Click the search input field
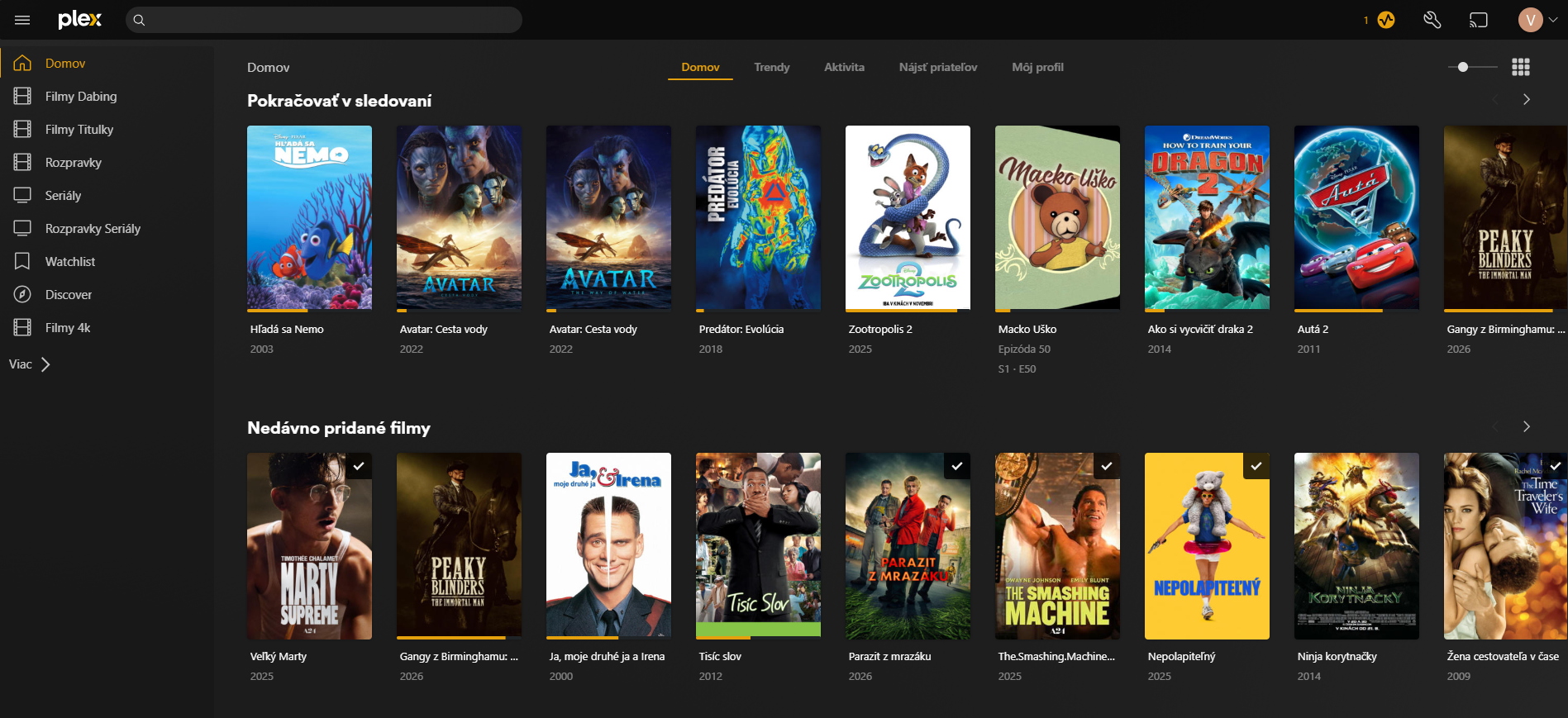 click(324, 20)
